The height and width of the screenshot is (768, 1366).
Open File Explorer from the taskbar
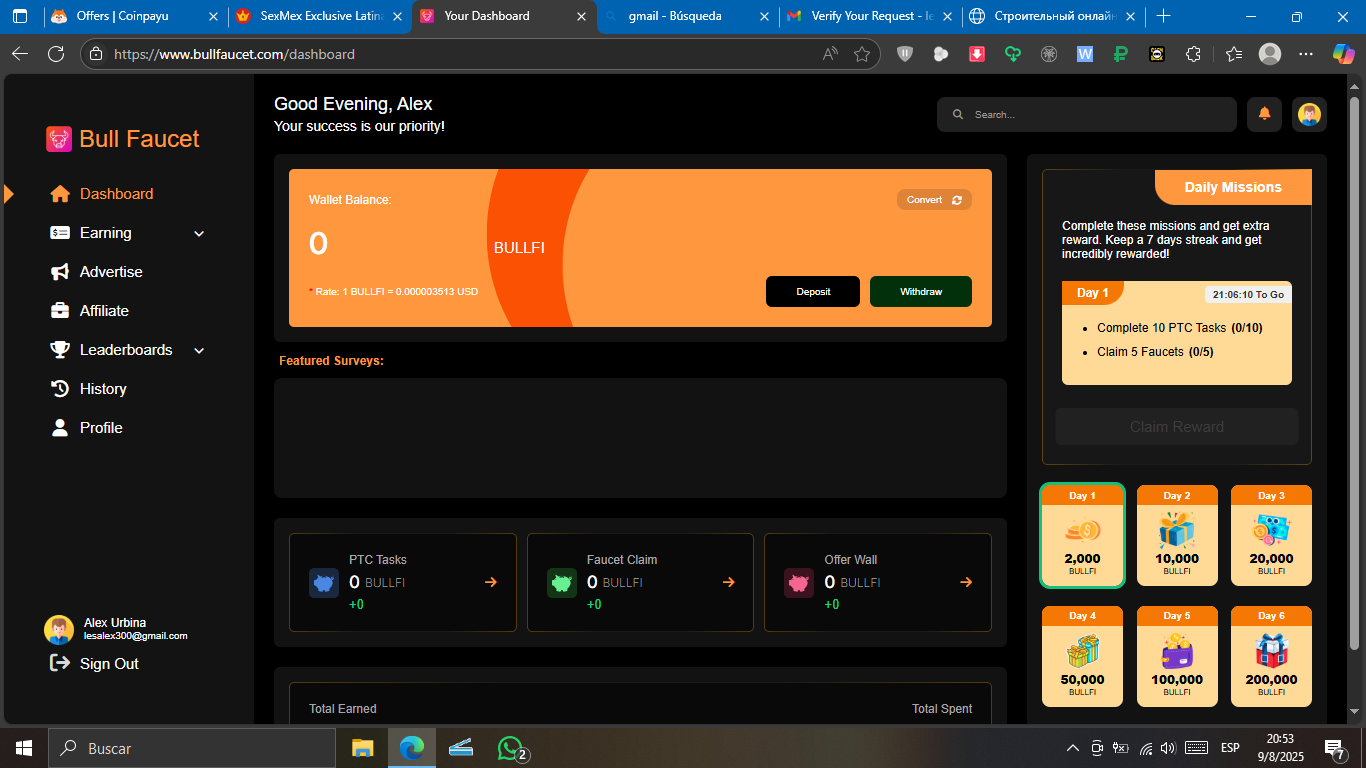362,748
